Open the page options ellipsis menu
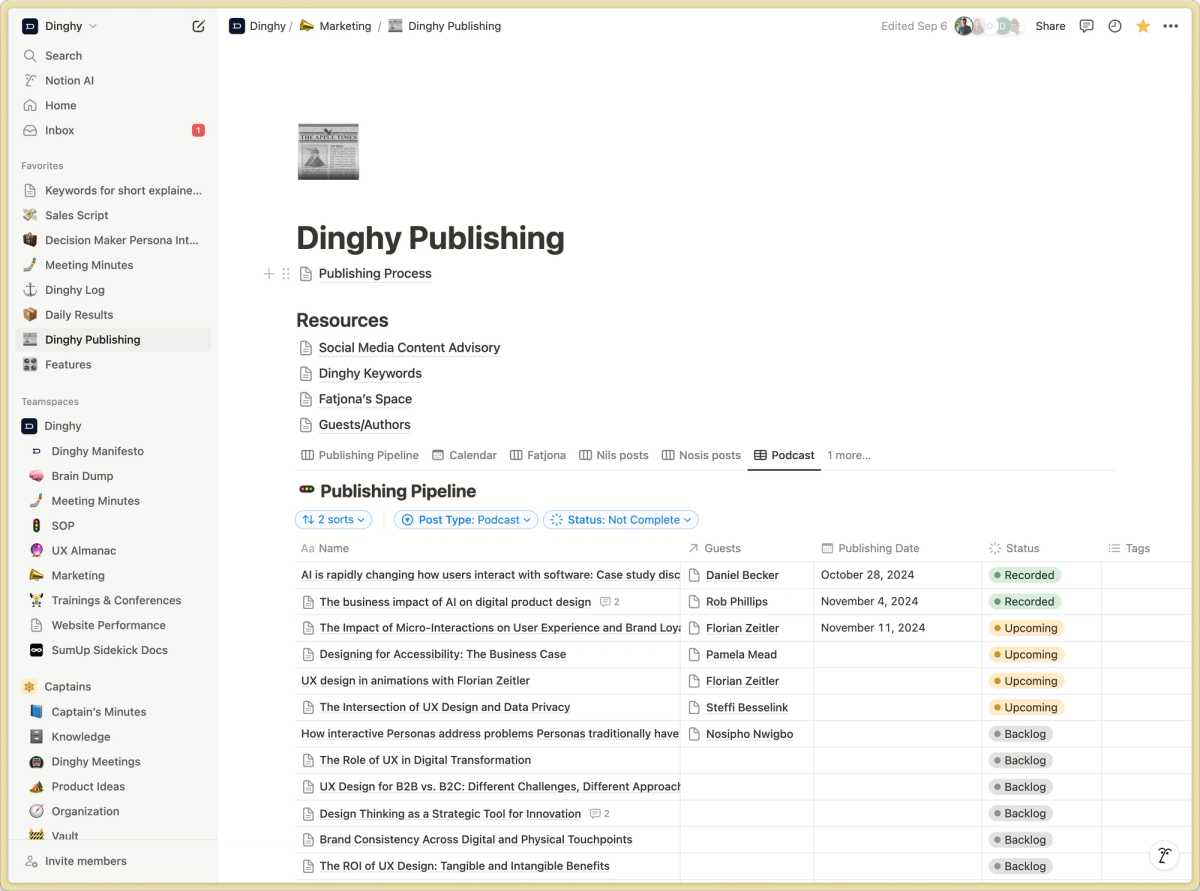The height and width of the screenshot is (891, 1200). [1171, 26]
